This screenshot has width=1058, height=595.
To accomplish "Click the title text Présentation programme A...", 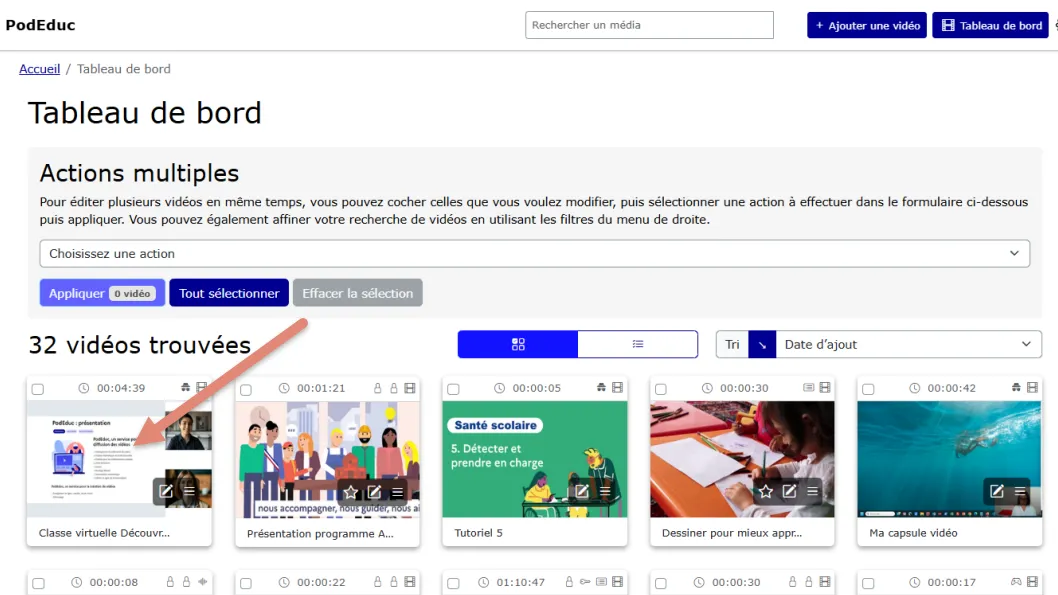I will 320,534.
